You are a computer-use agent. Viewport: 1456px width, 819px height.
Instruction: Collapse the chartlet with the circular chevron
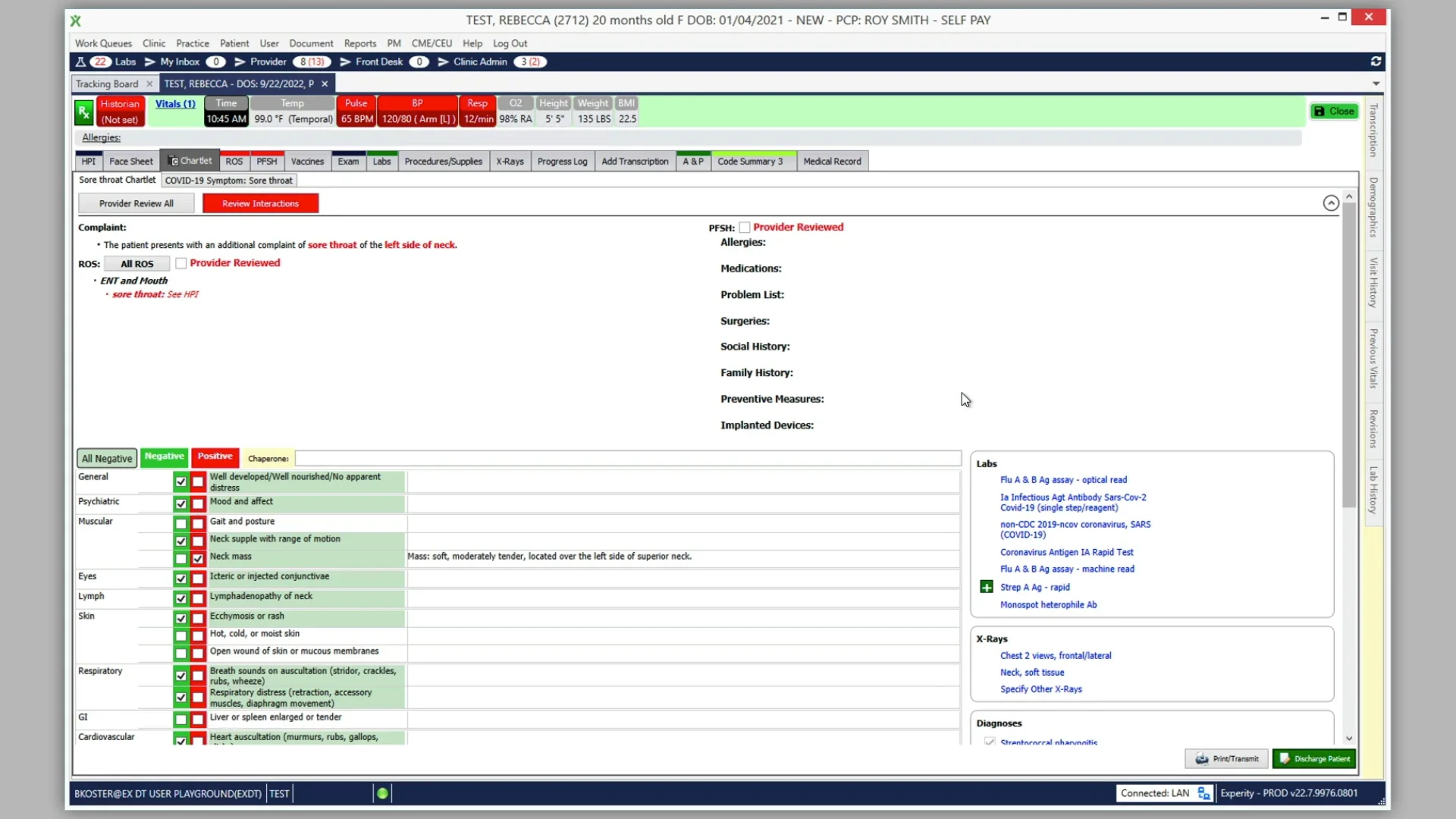point(1330,203)
